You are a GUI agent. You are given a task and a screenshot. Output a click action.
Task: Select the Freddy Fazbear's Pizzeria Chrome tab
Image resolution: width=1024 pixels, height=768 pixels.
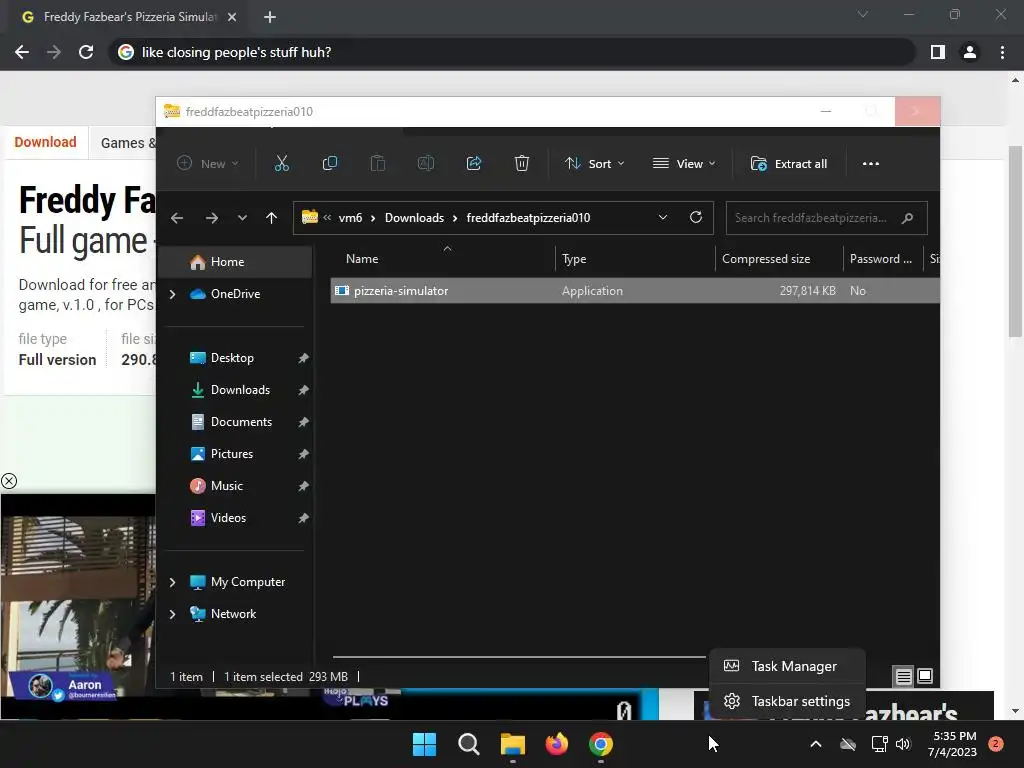pyautogui.click(x=129, y=17)
